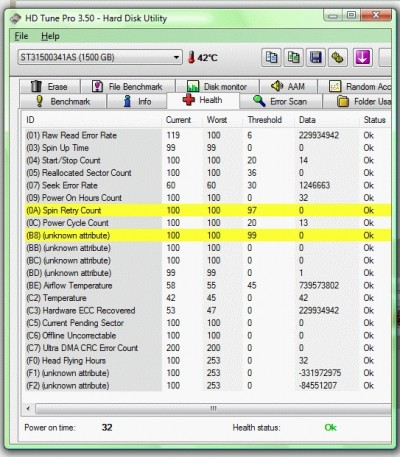Click the ID column header
This screenshot has width=400, height=457.
tap(93, 120)
